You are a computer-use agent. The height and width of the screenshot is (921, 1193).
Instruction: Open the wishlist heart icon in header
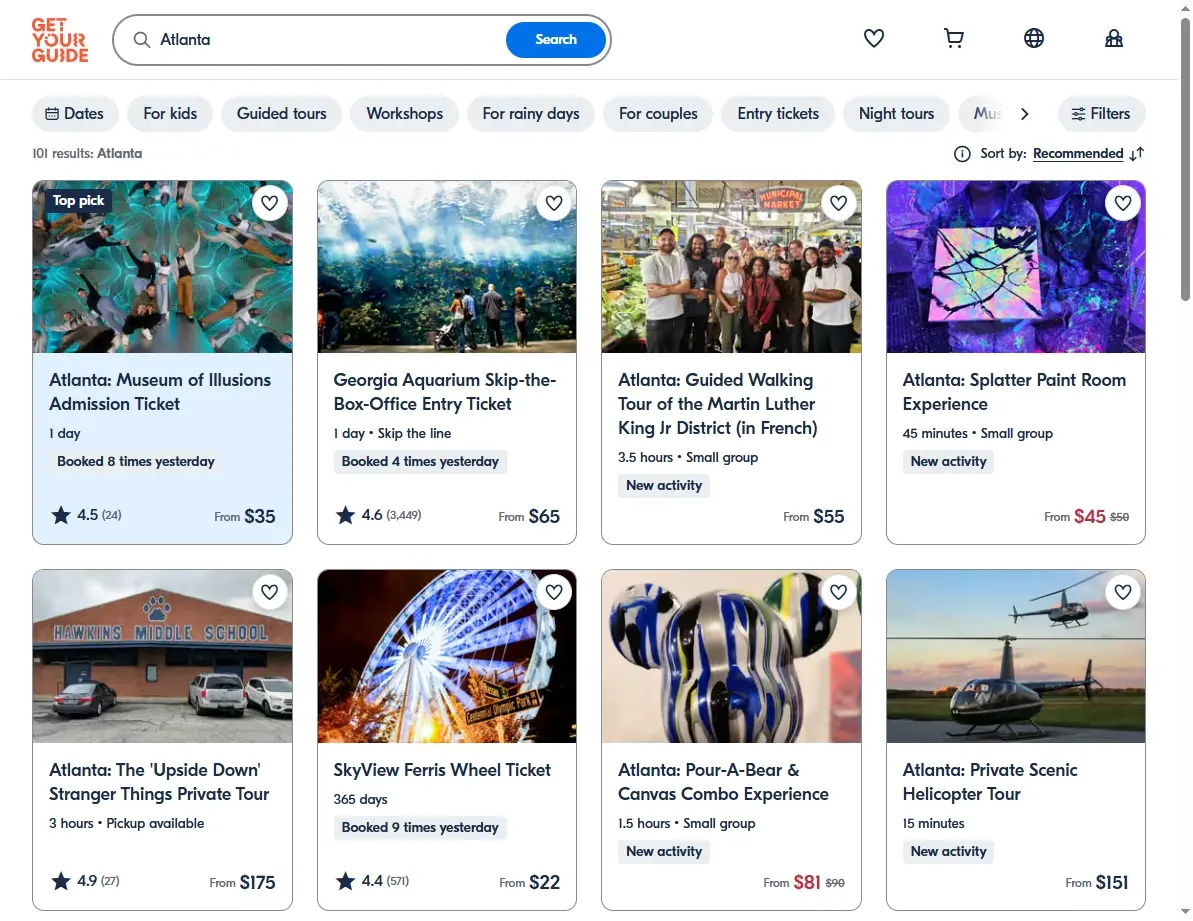873,38
